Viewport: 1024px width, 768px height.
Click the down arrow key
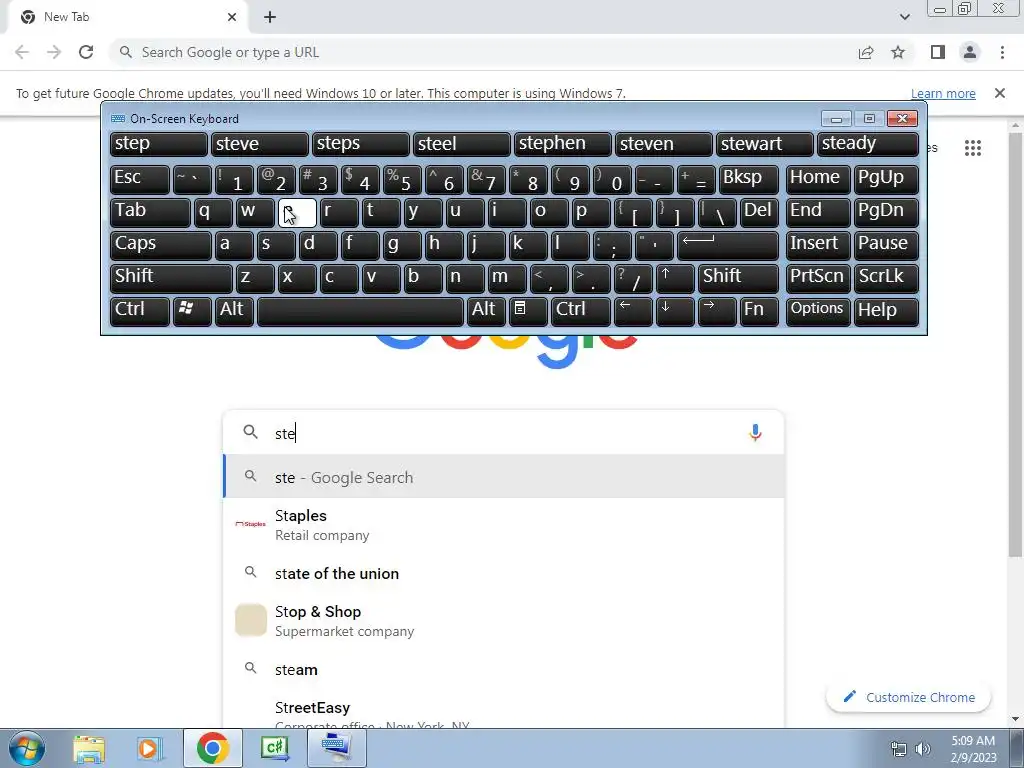[675, 312]
